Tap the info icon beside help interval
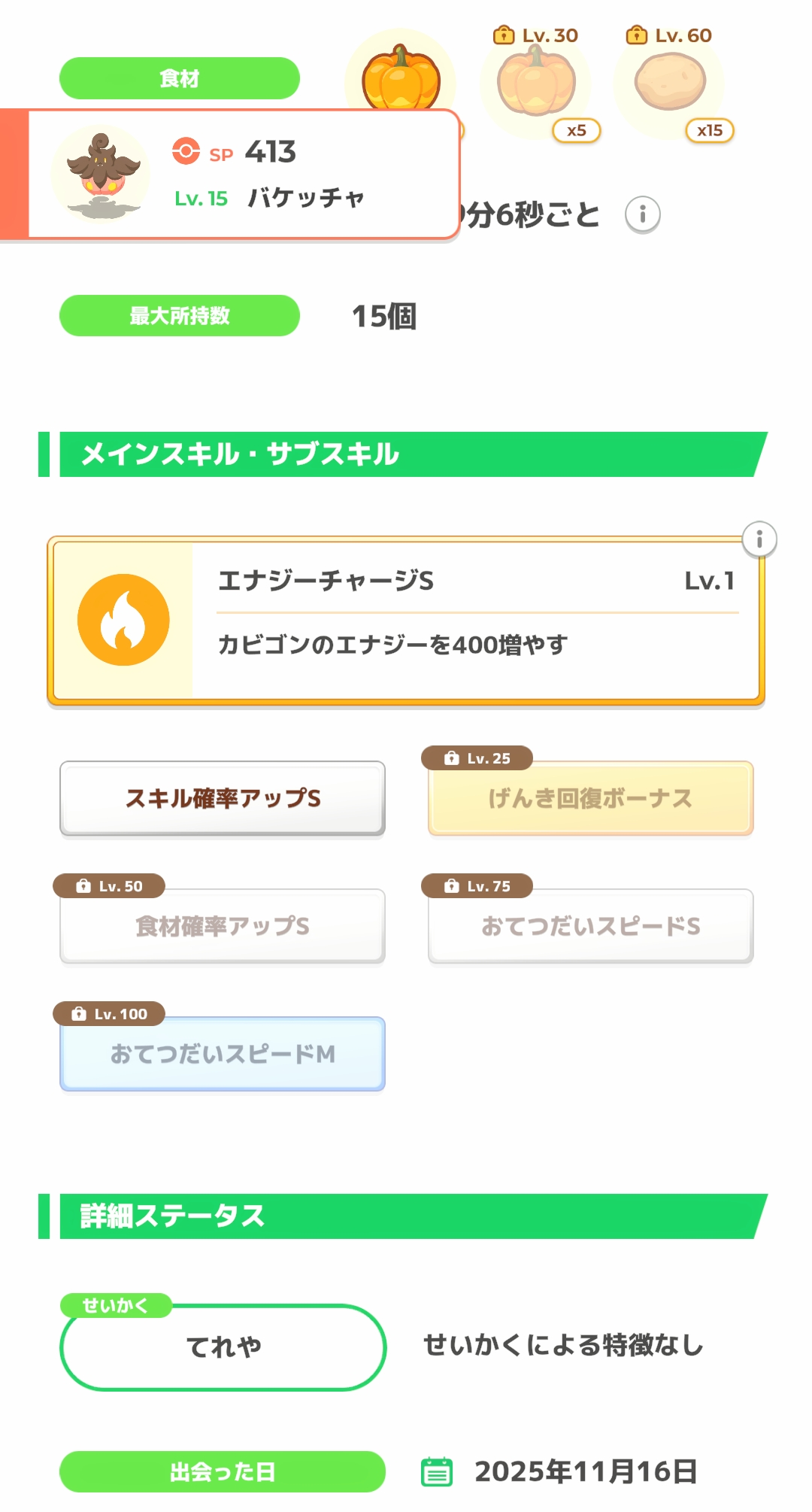812x1512 pixels. [642, 215]
